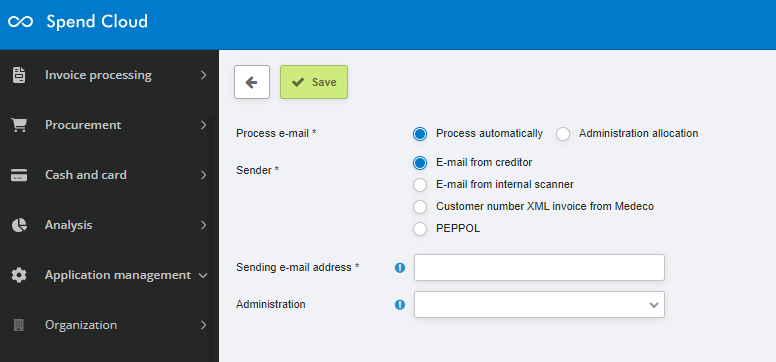Click the Application management gear icon
Screen dimensions: 776x362
pos(19,275)
